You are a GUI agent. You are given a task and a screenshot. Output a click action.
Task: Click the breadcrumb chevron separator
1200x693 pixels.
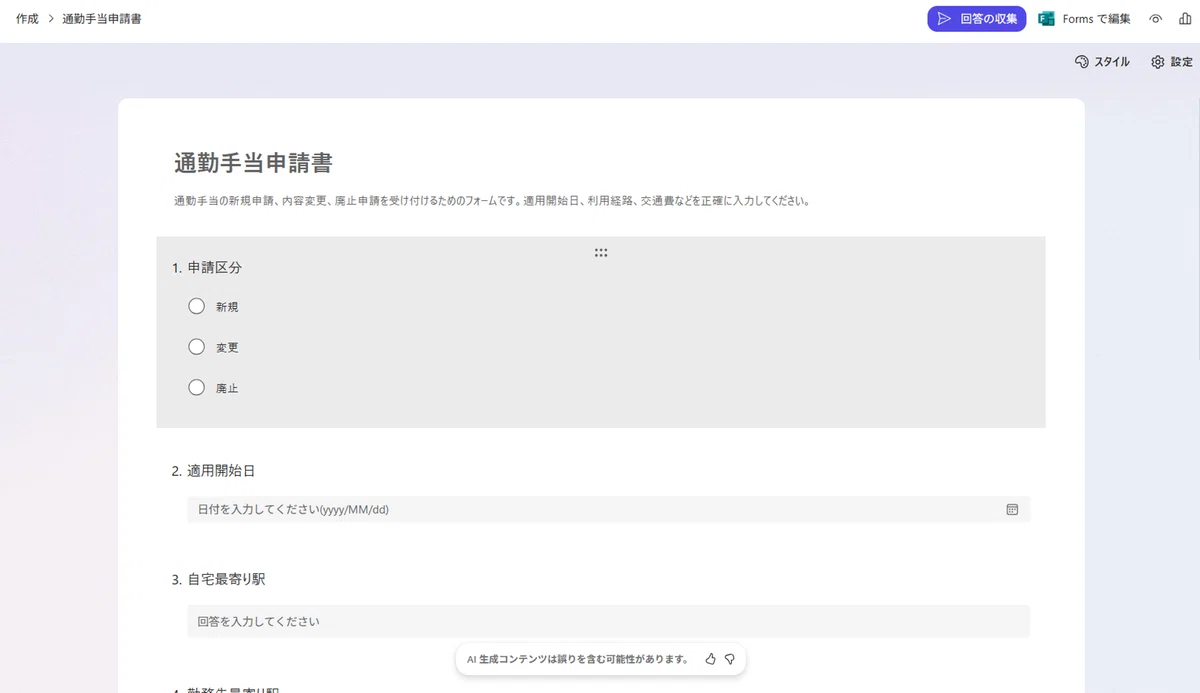coord(50,19)
